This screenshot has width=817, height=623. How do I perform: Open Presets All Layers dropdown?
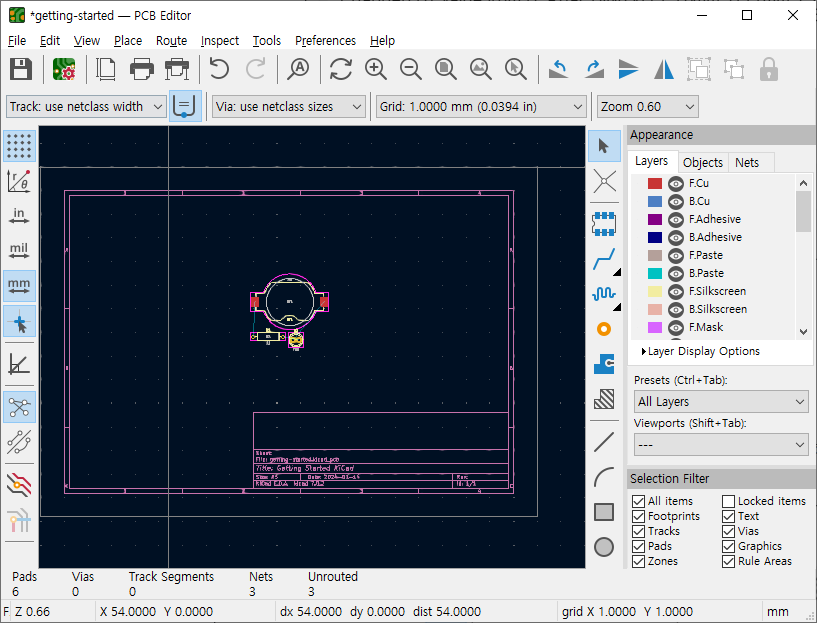point(721,402)
